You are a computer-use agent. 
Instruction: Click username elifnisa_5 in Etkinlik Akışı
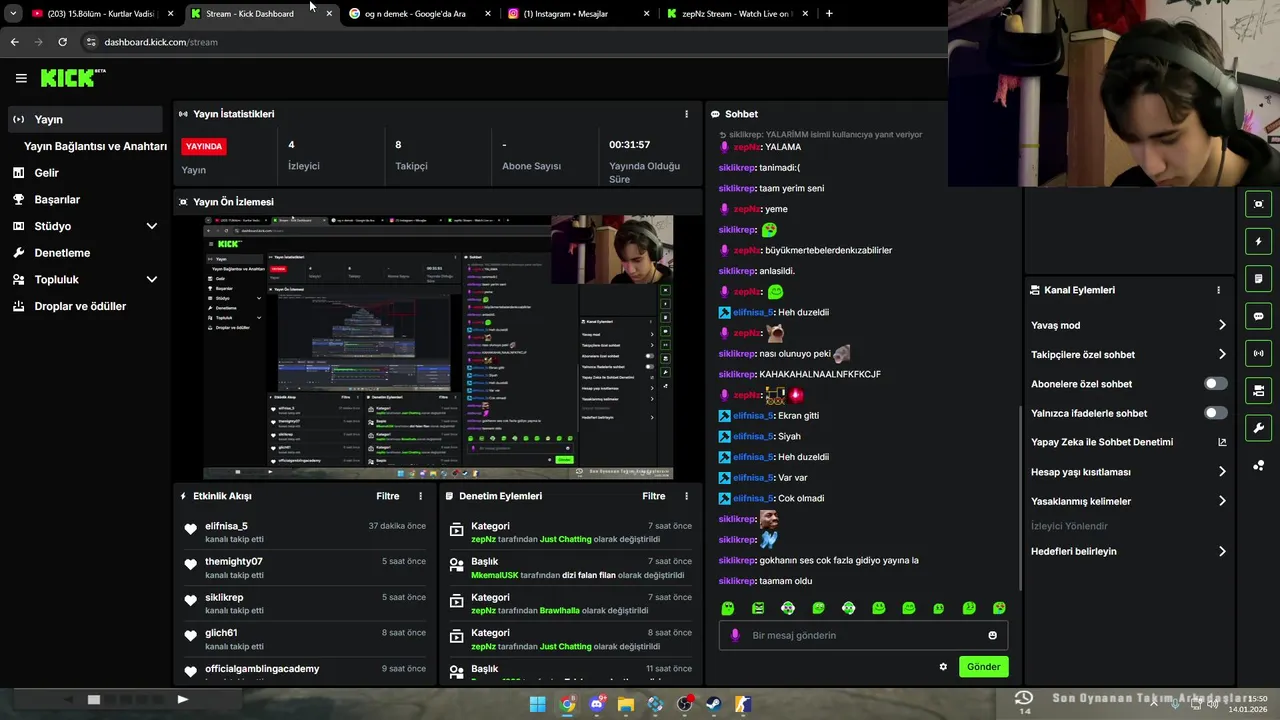[x=226, y=526]
